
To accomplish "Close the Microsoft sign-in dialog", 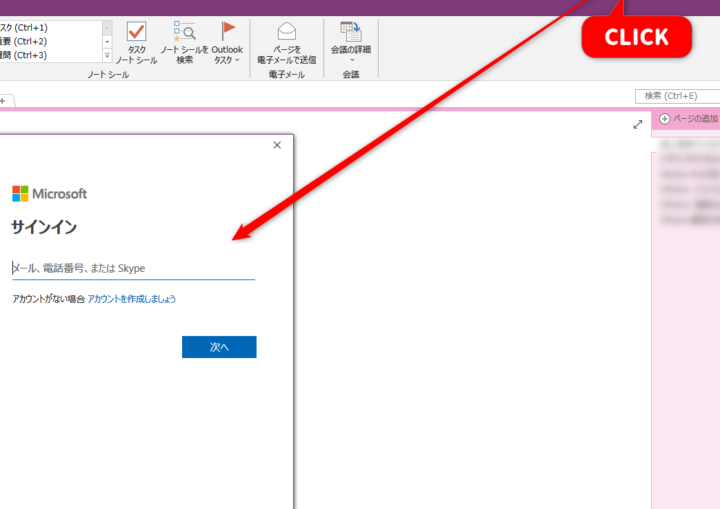I will (277, 145).
